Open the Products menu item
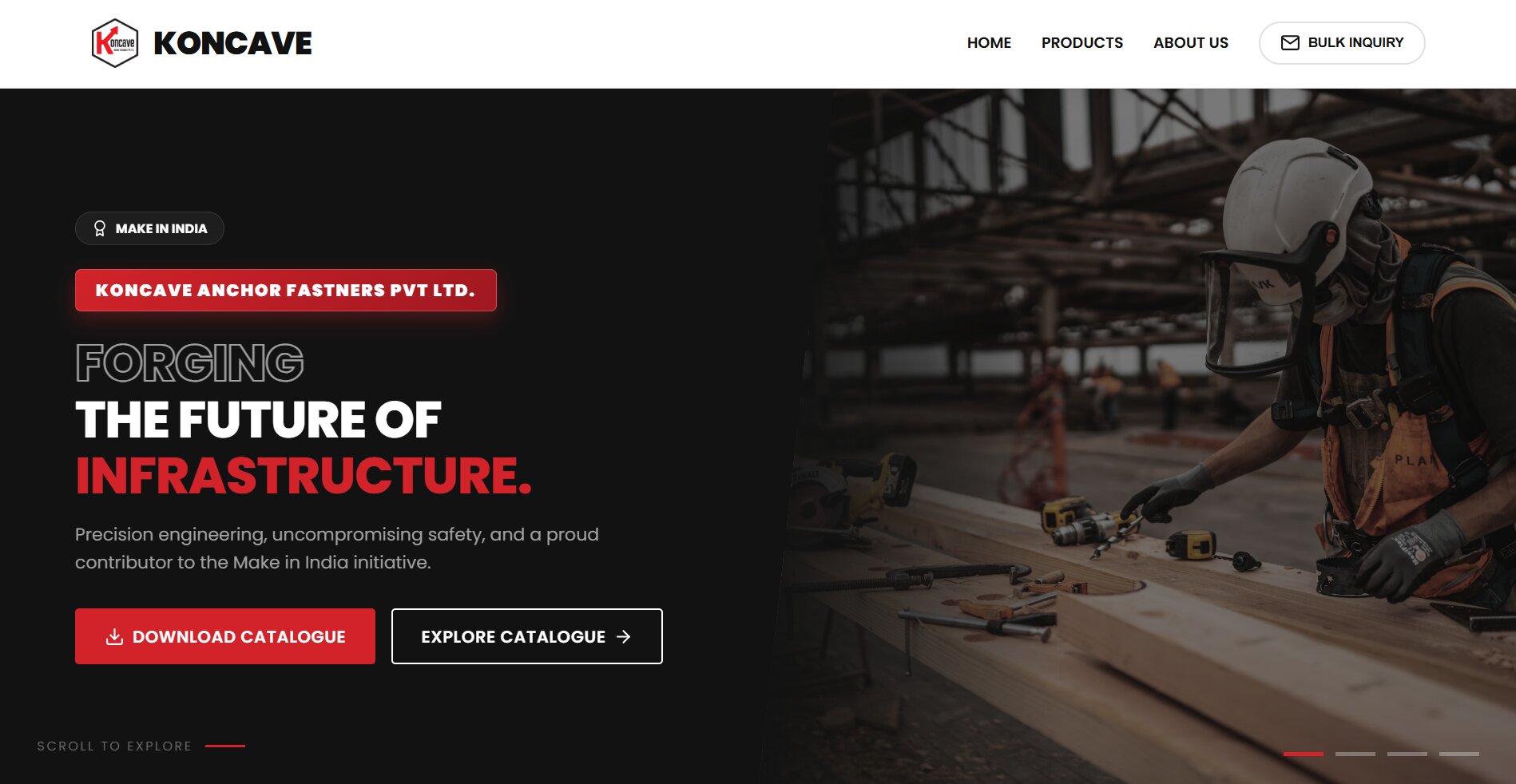1516x784 pixels. coord(1082,43)
